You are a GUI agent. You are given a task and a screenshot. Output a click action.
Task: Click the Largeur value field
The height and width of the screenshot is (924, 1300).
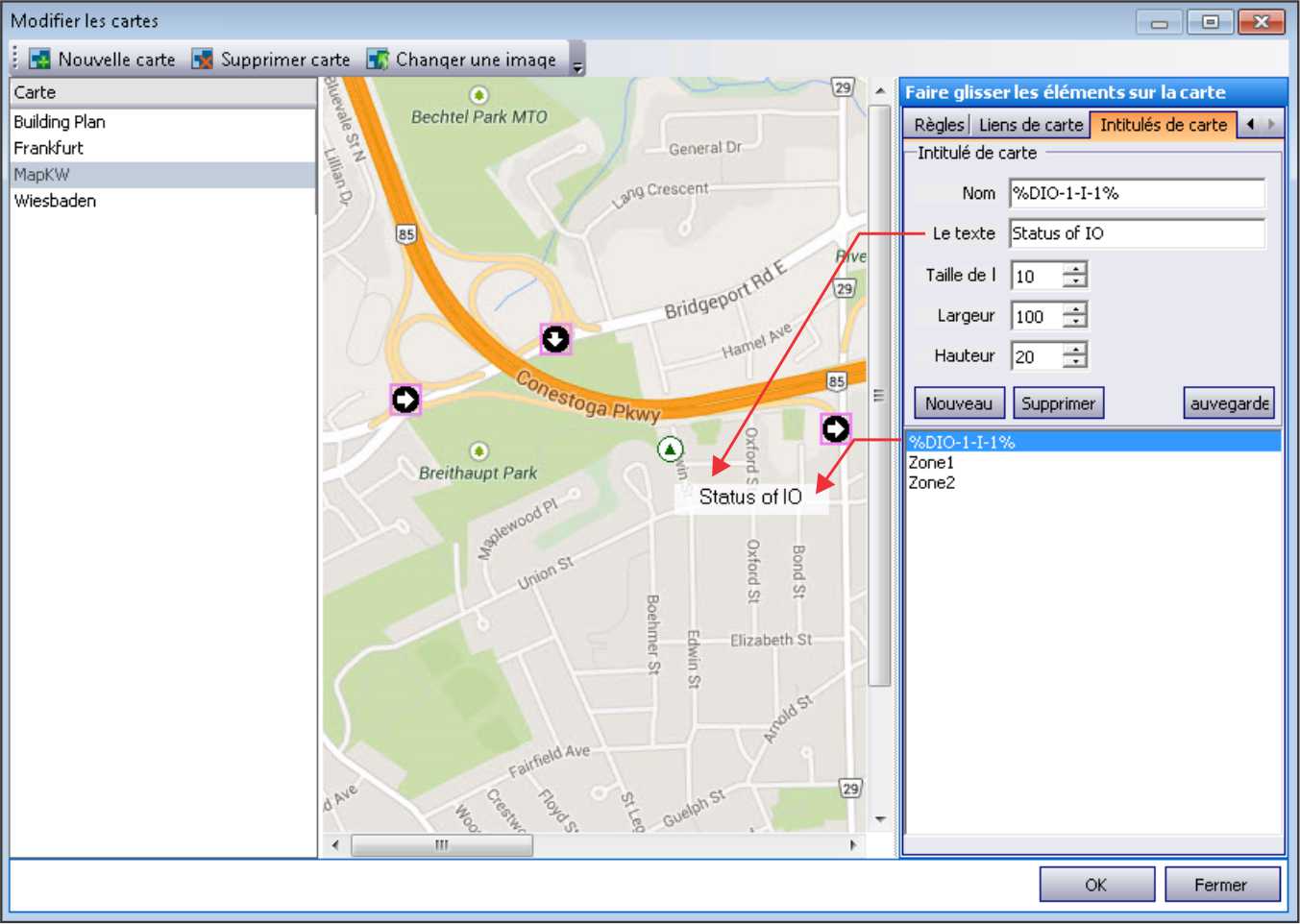coord(1037,316)
